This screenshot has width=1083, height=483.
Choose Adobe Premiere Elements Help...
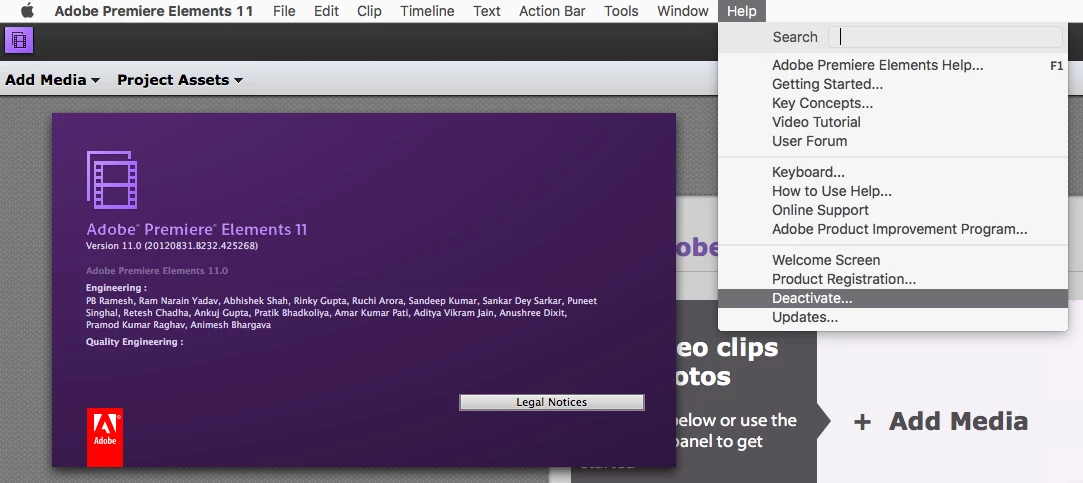[893, 66]
